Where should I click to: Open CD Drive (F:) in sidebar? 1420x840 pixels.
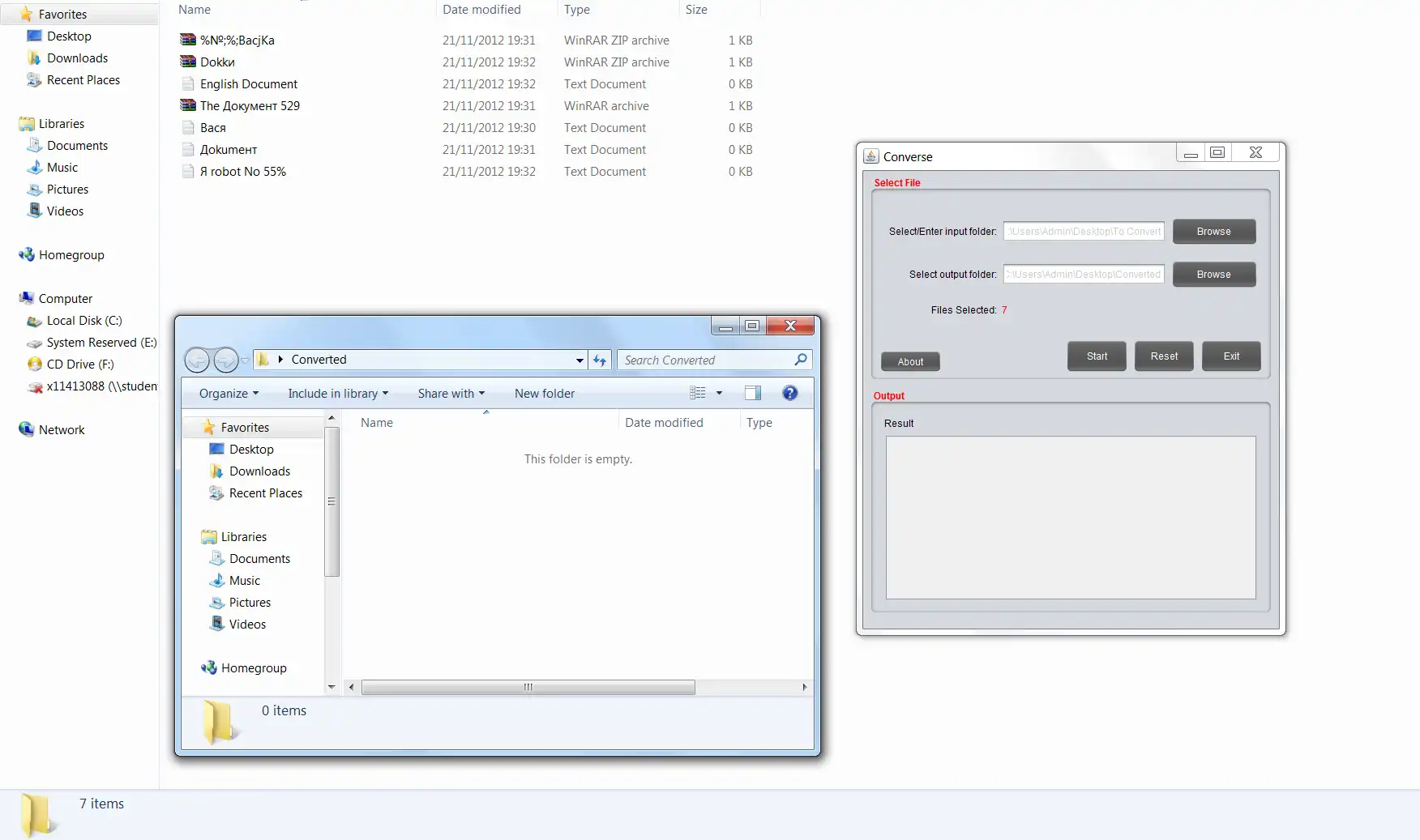click(x=80, y=365)
